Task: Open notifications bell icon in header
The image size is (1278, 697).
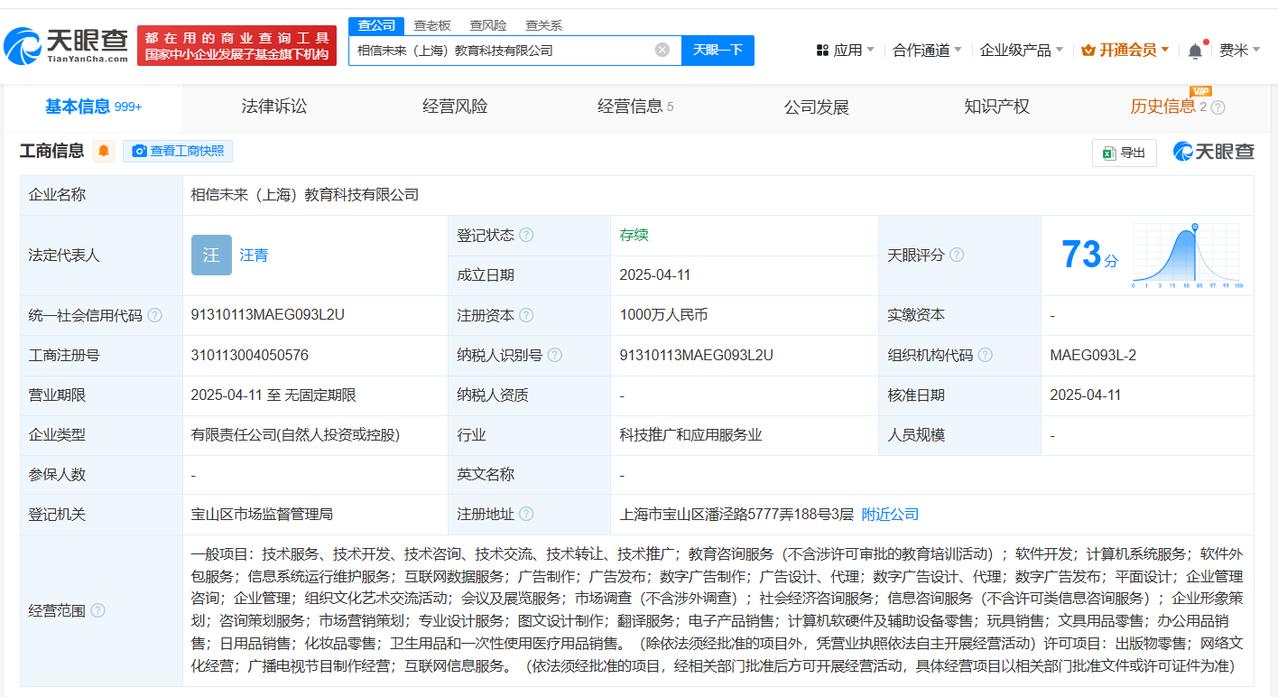Action: (x=1195, y=51)
